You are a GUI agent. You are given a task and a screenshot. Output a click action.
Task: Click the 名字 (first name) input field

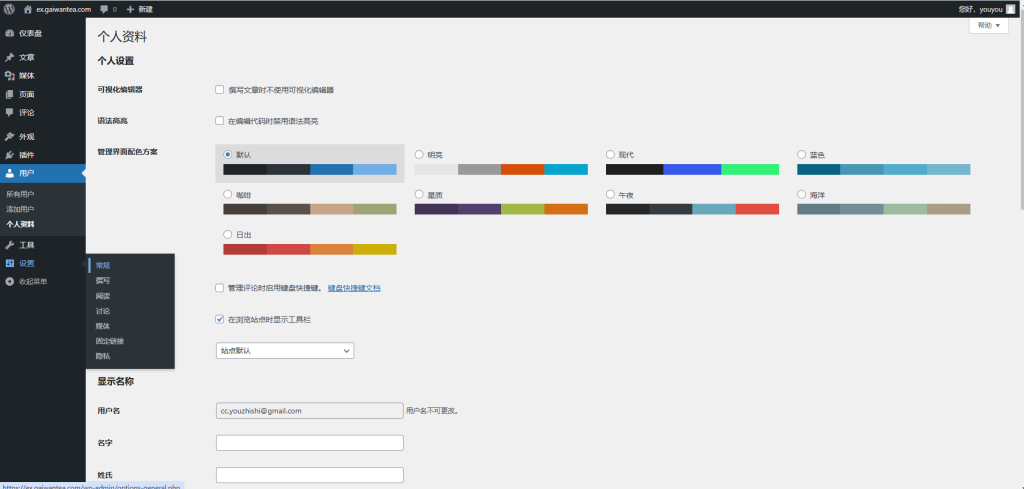point(309,443)
